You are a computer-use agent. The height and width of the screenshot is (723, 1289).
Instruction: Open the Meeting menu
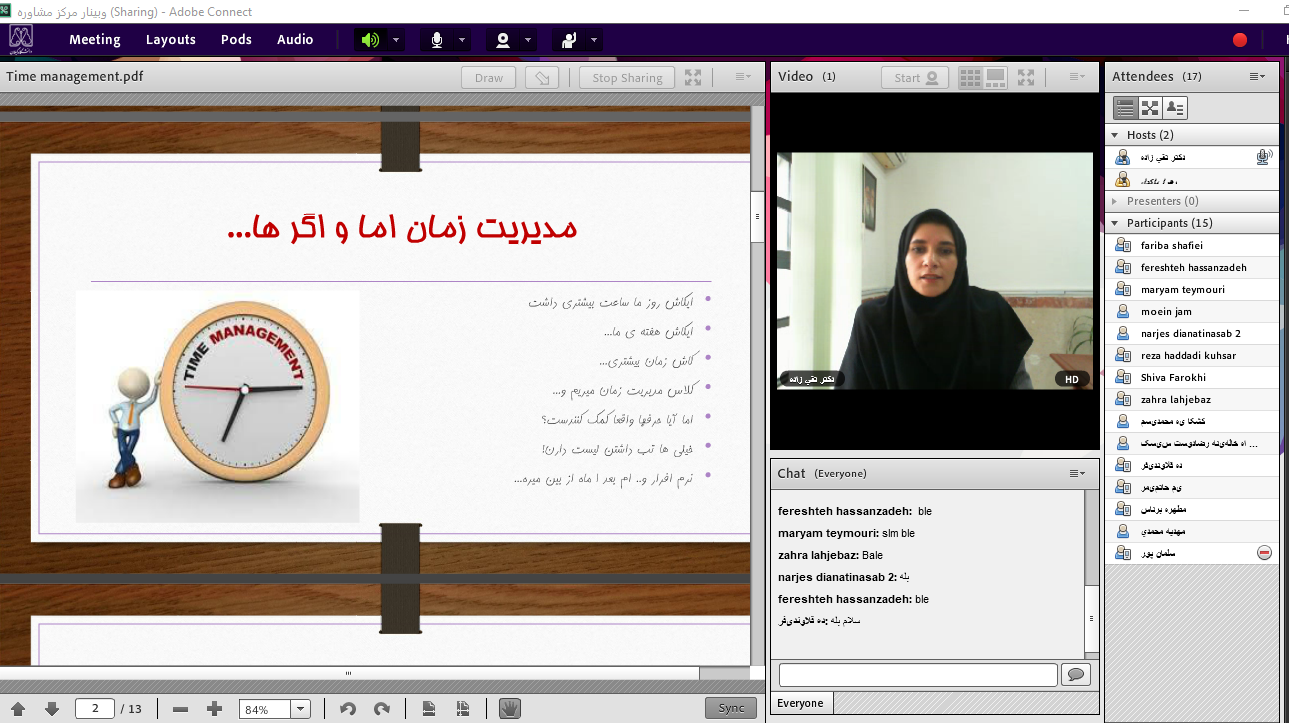coord(94,40)
